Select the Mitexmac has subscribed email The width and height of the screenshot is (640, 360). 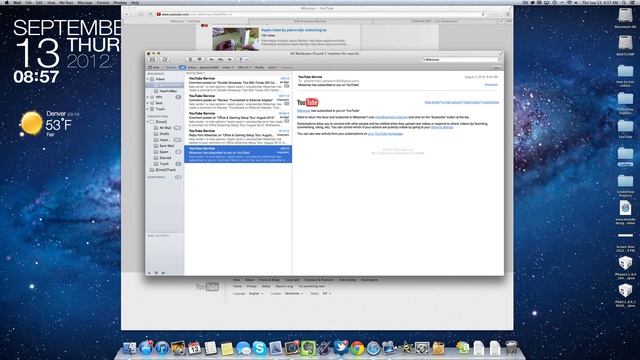click(238, 154)
